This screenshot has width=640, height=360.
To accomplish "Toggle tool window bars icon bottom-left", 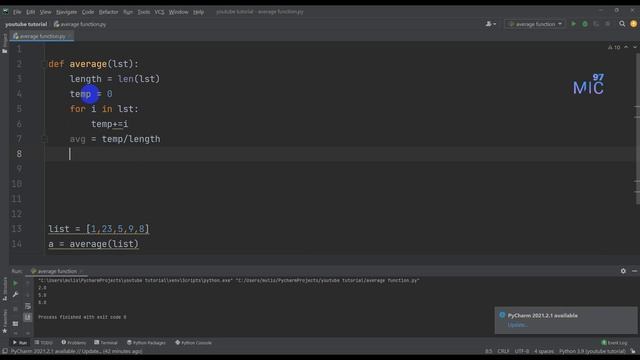I will tap(4, 351).
